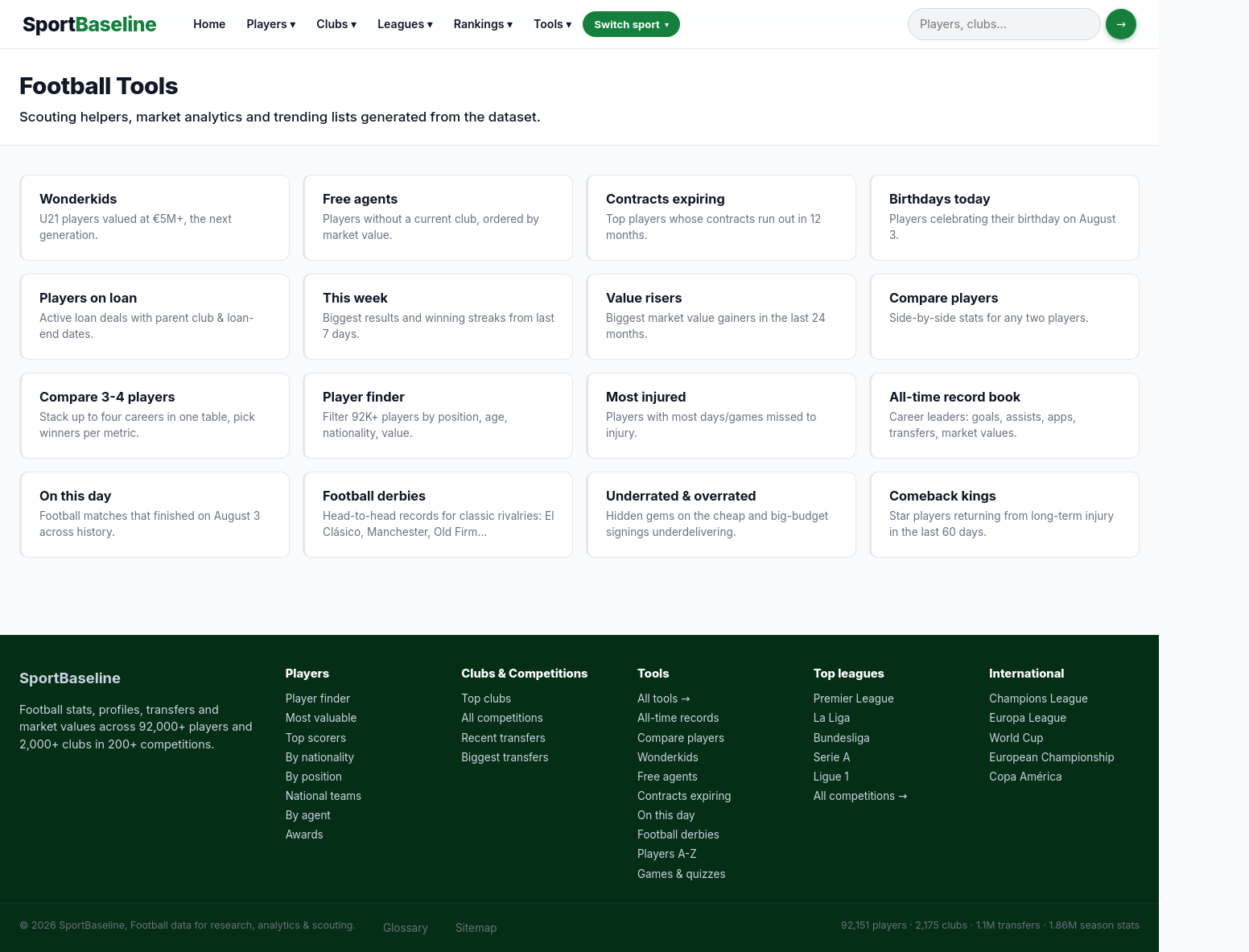This screenshot has height=952, width=1249.
Task: Open the SportBaseline logo home link
Action: (89, 24)
